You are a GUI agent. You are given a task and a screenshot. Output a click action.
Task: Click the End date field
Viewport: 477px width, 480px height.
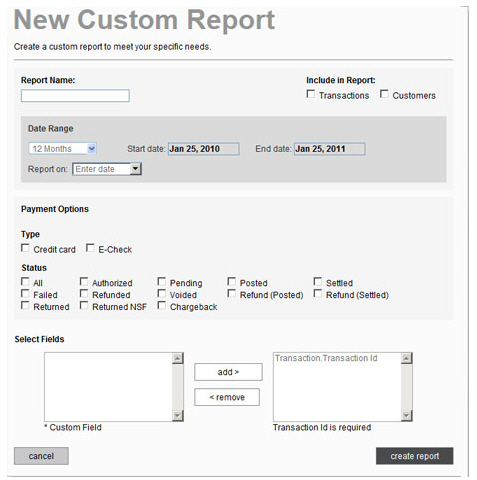tap(330, 149)
